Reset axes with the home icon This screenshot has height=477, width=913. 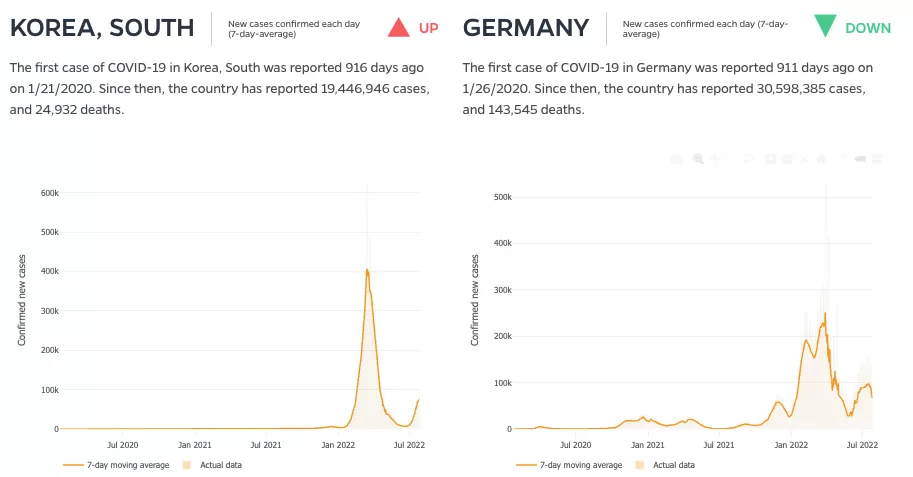821,159
